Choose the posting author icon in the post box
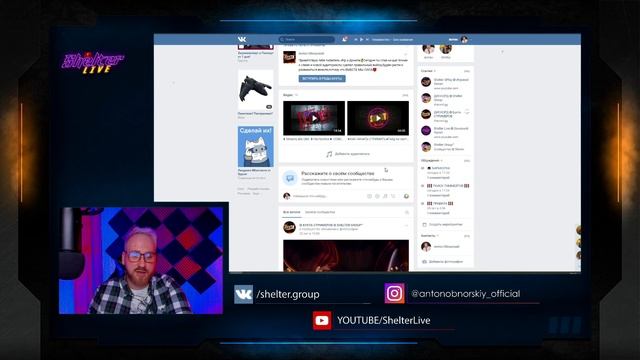 [x=406, y=196]
